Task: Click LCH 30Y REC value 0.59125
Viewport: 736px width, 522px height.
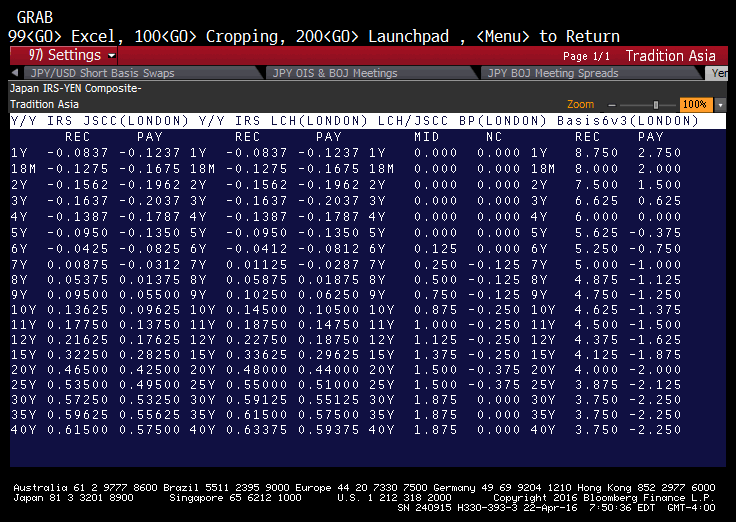Action: click(x=256, y=400)
